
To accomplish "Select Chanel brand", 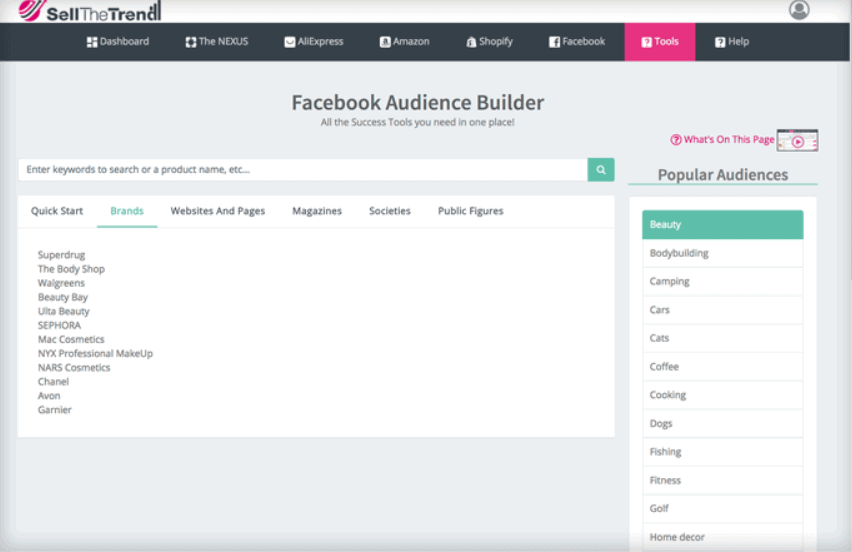I will click(x=53, y=382).
